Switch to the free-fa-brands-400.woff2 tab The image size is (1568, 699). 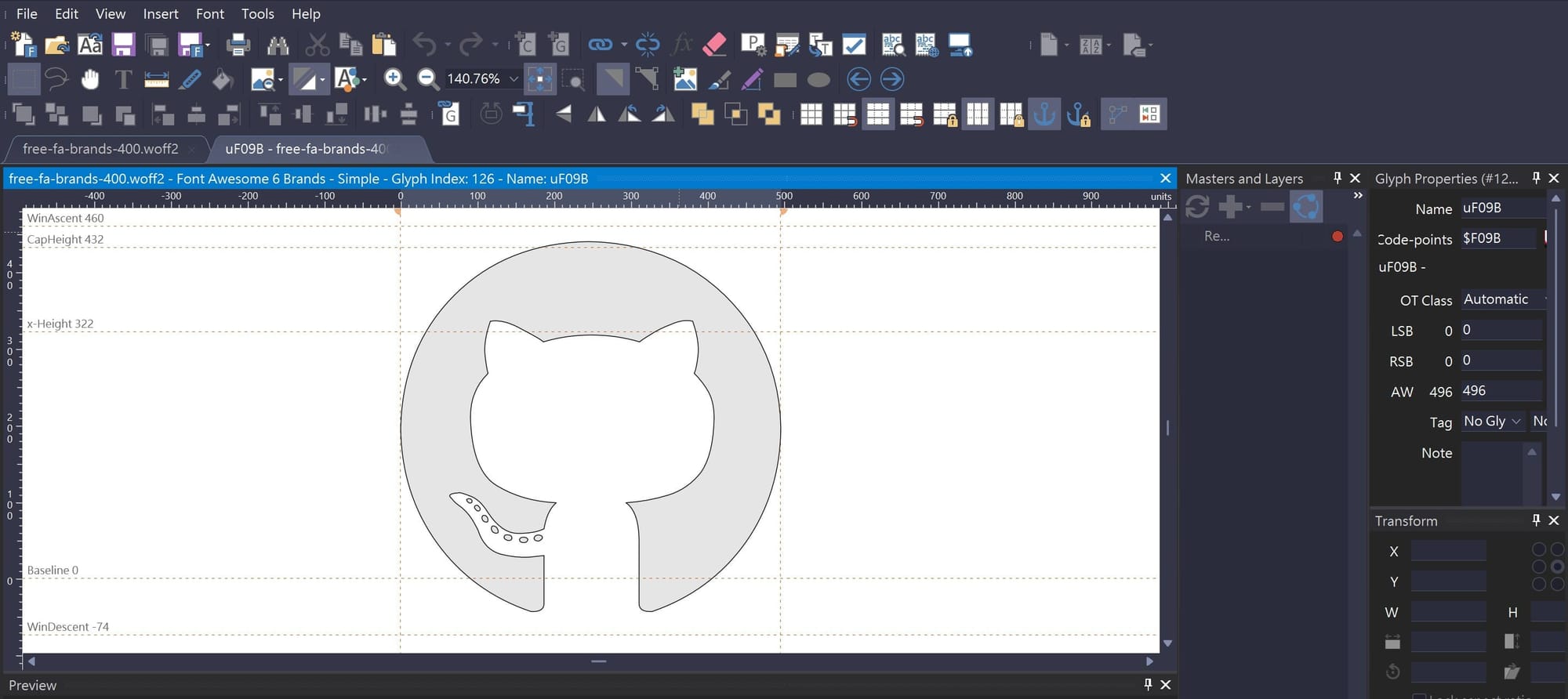click(100, 149)
